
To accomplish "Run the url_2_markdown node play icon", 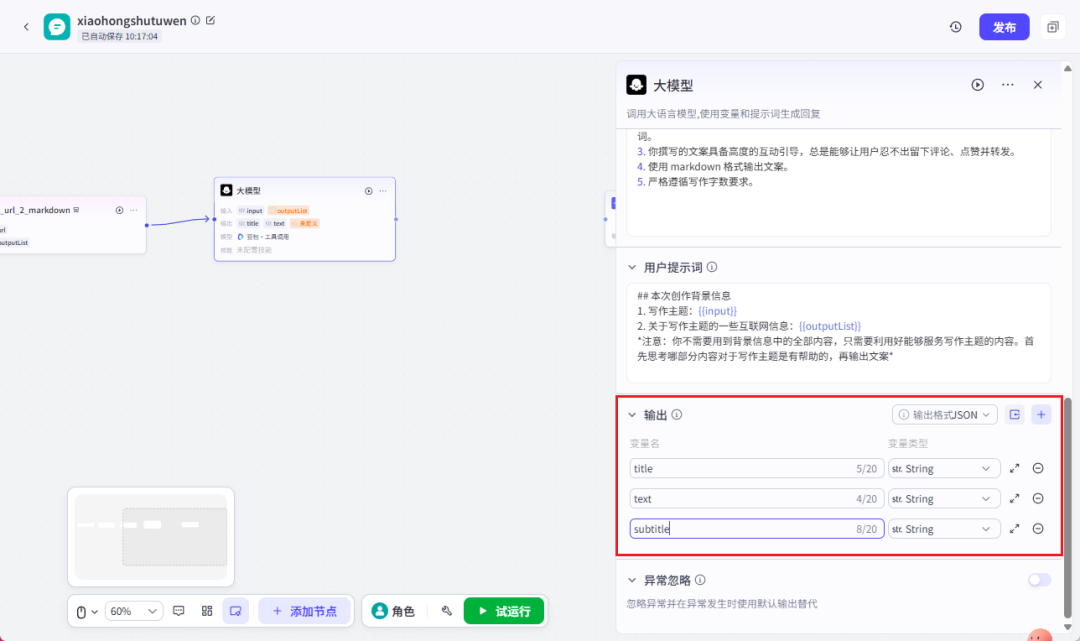I will pos(119,210).
